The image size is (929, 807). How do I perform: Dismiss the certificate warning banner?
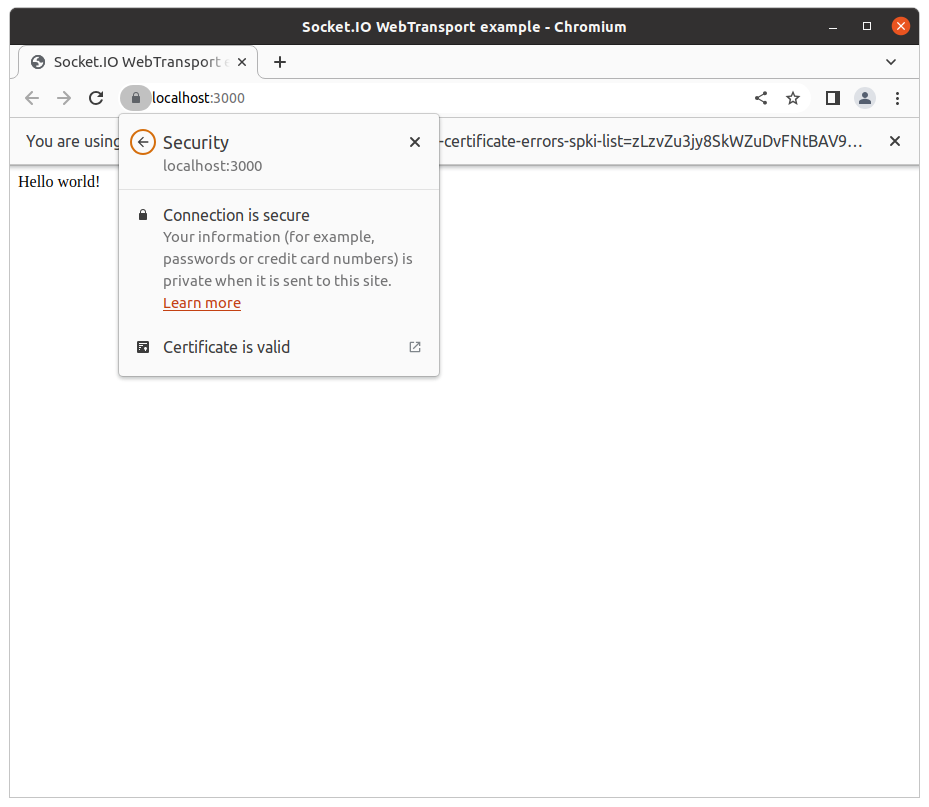coord(895,141)
